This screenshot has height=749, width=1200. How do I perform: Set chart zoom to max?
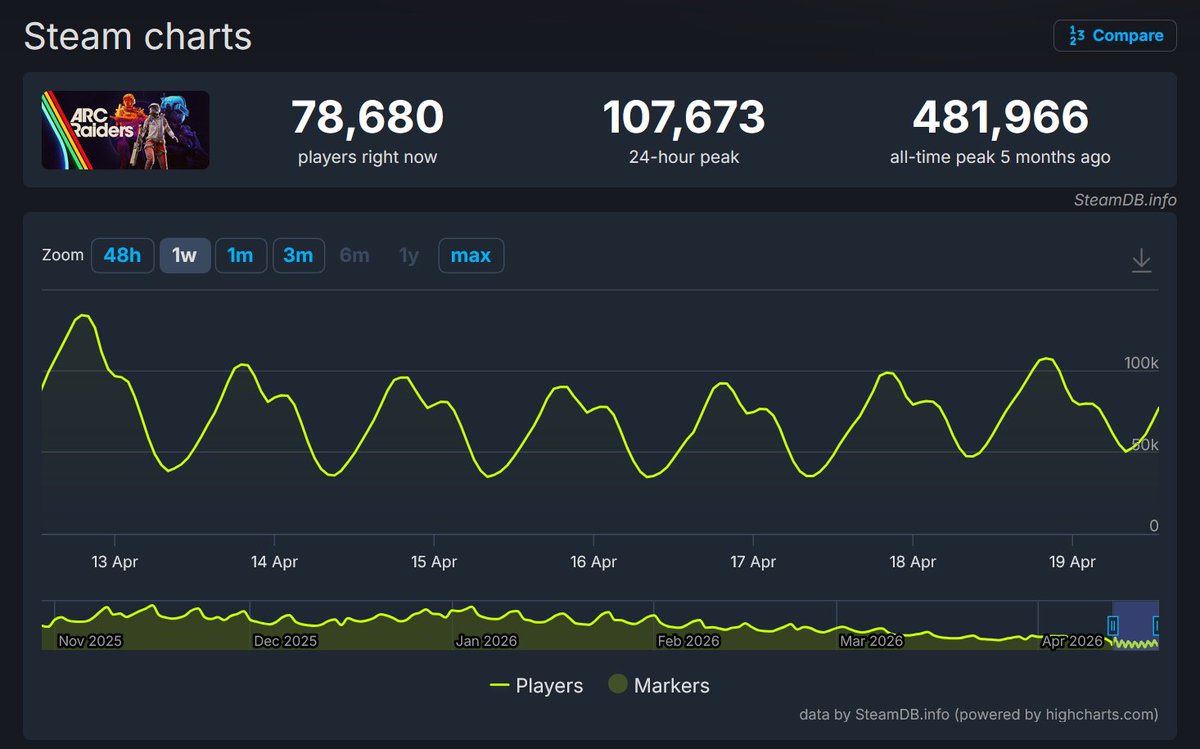tap(471, 255)
